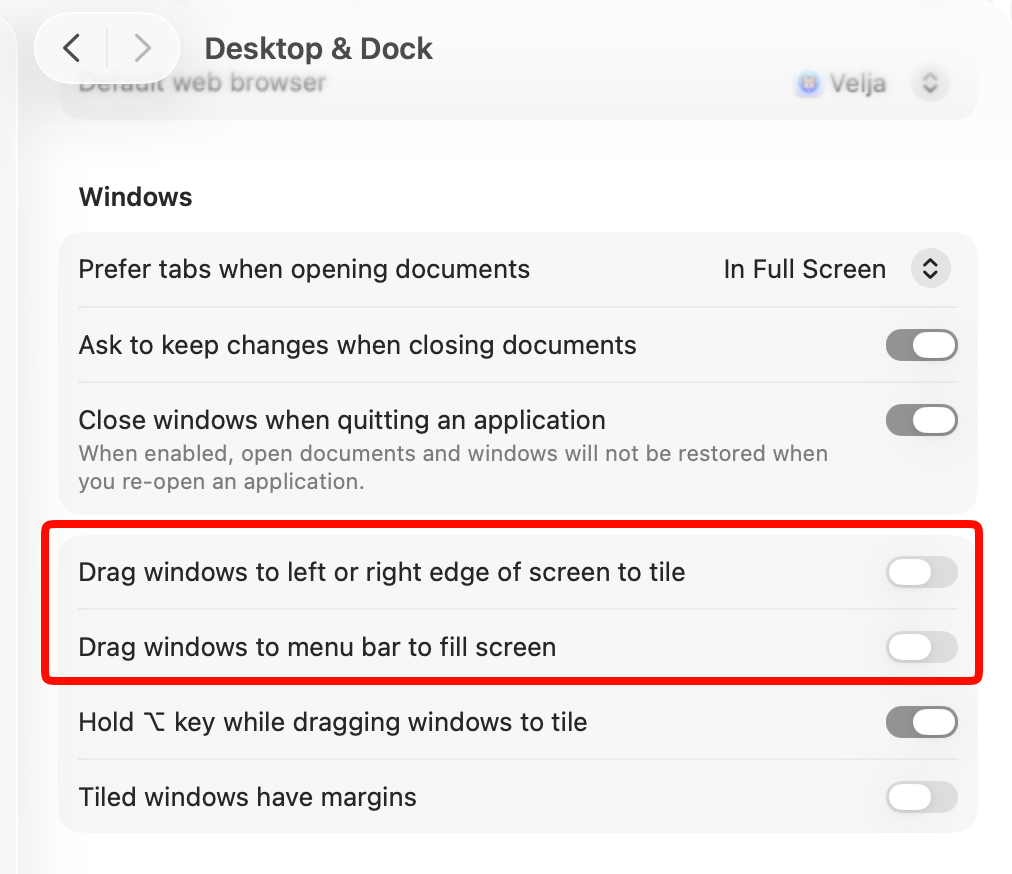
Task: Expand the Prefer tabs up-down chevron
Action: click(930, 269)
